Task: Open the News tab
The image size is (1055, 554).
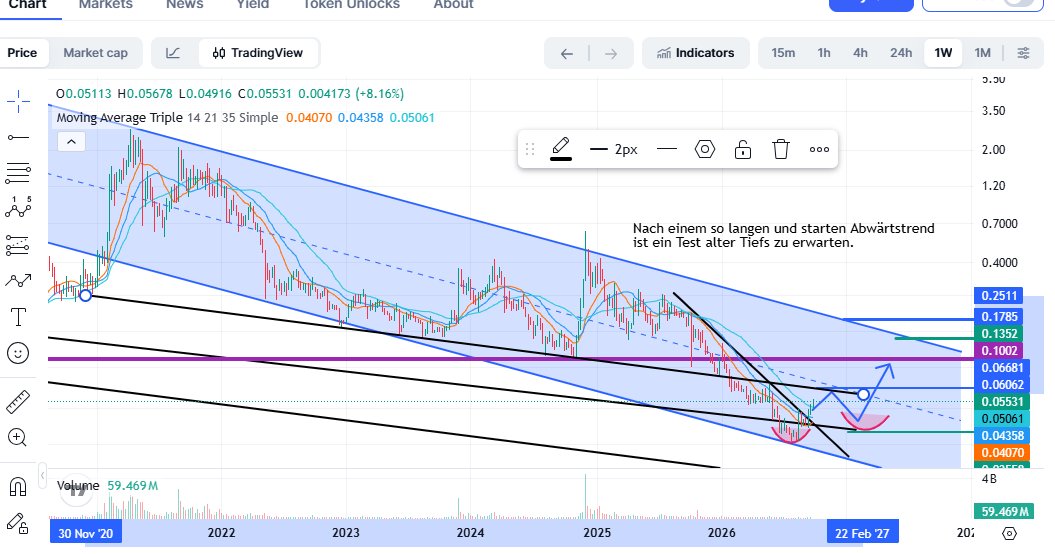Action: tap(184, 5)
